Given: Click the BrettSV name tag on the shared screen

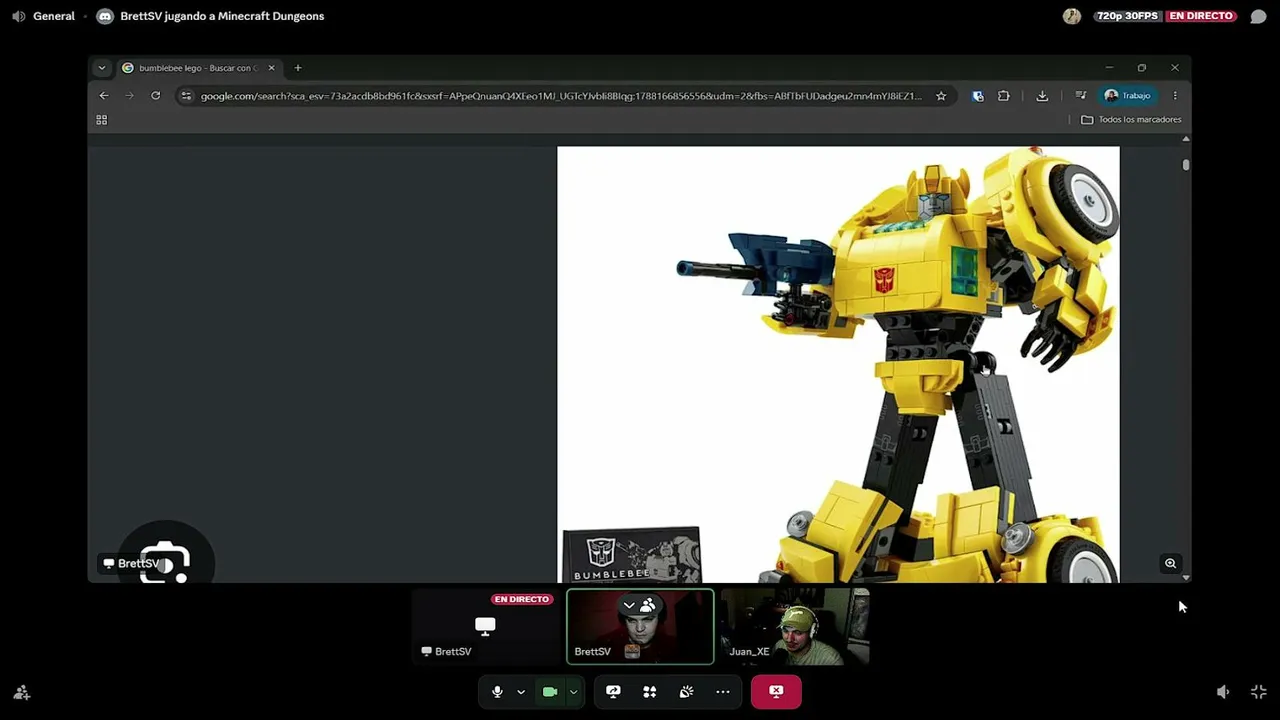Looking at the screenshot, I should click(131, 563).
